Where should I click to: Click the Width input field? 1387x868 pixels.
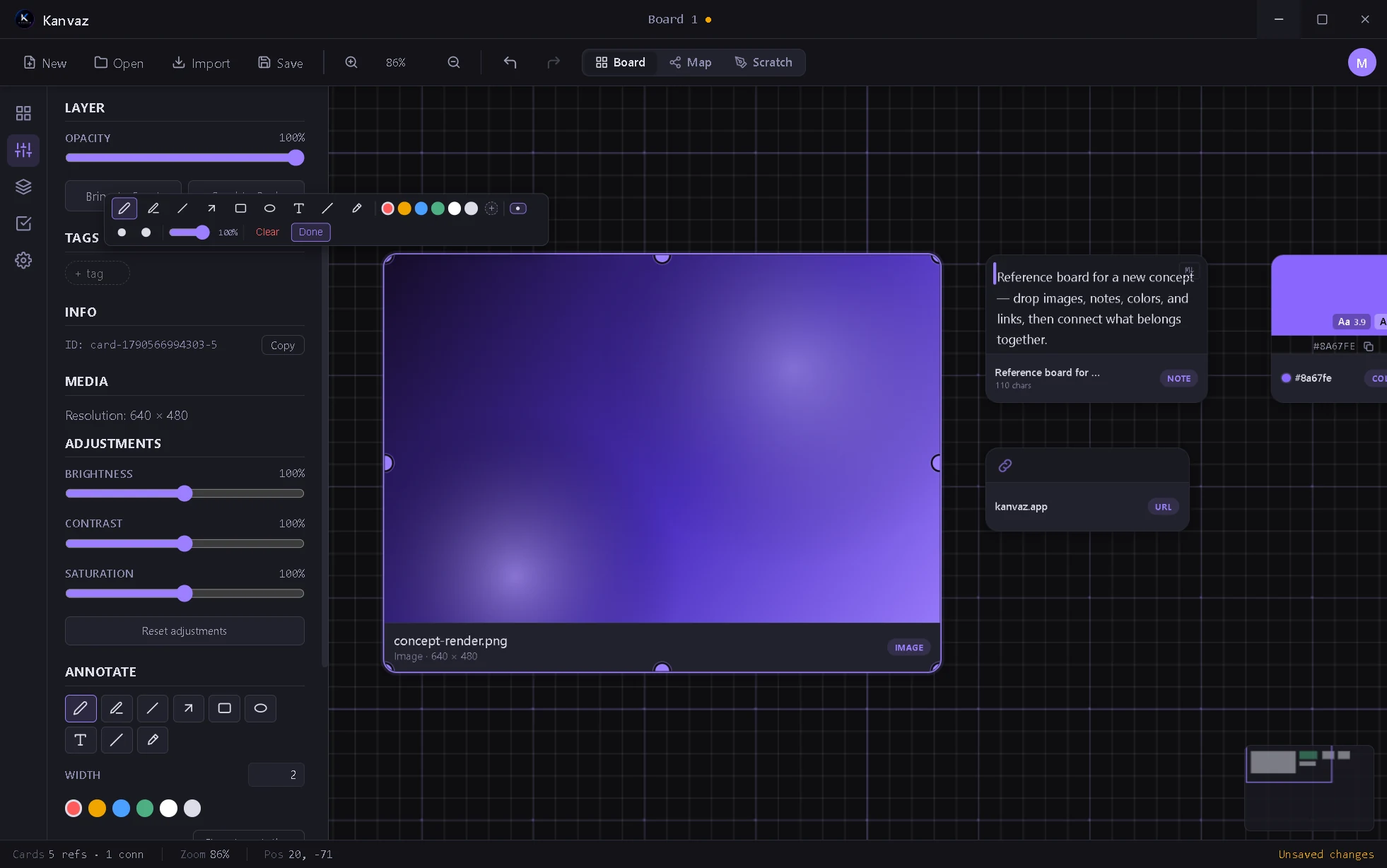(276, 775)
